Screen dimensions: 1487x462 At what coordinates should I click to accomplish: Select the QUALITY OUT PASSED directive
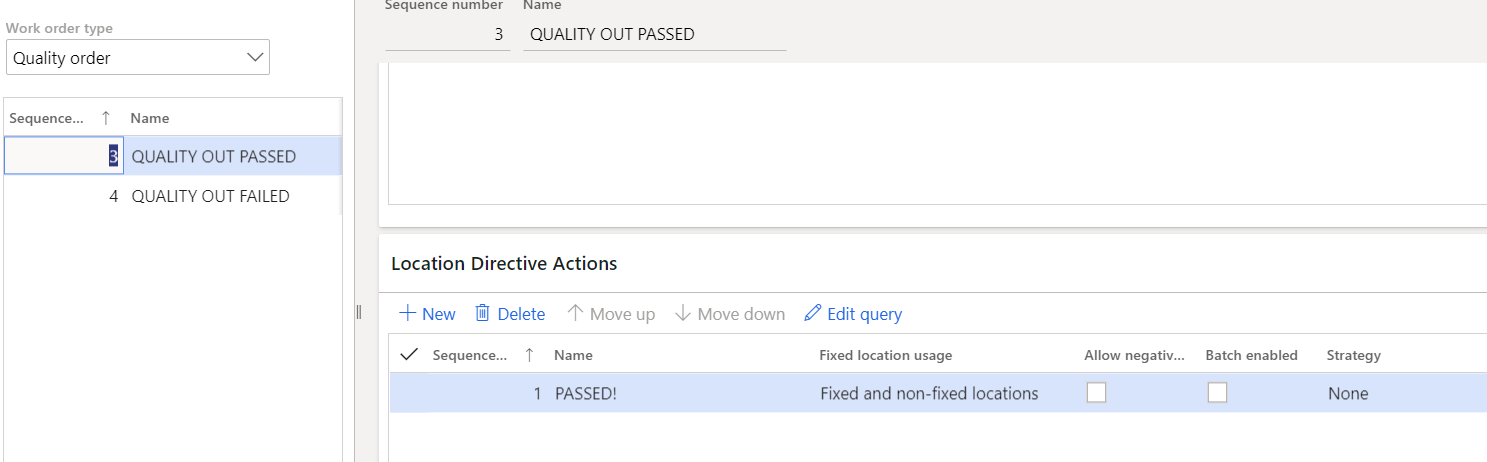213,156
